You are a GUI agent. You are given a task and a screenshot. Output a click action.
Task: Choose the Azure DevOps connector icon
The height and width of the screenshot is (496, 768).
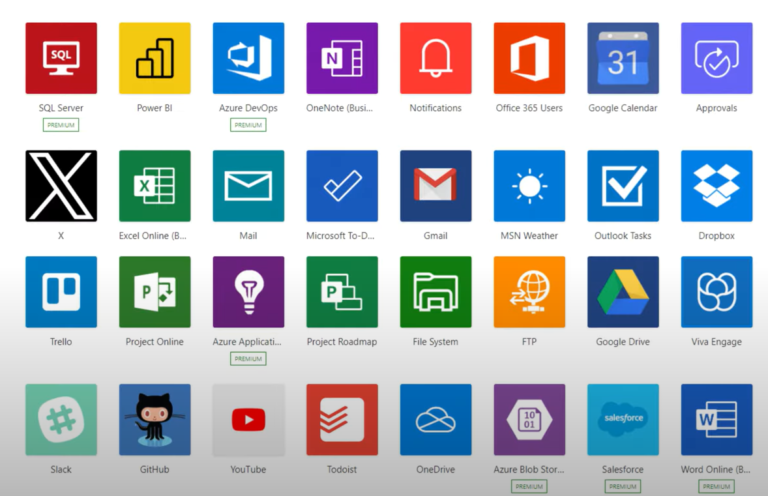(248, 58)
